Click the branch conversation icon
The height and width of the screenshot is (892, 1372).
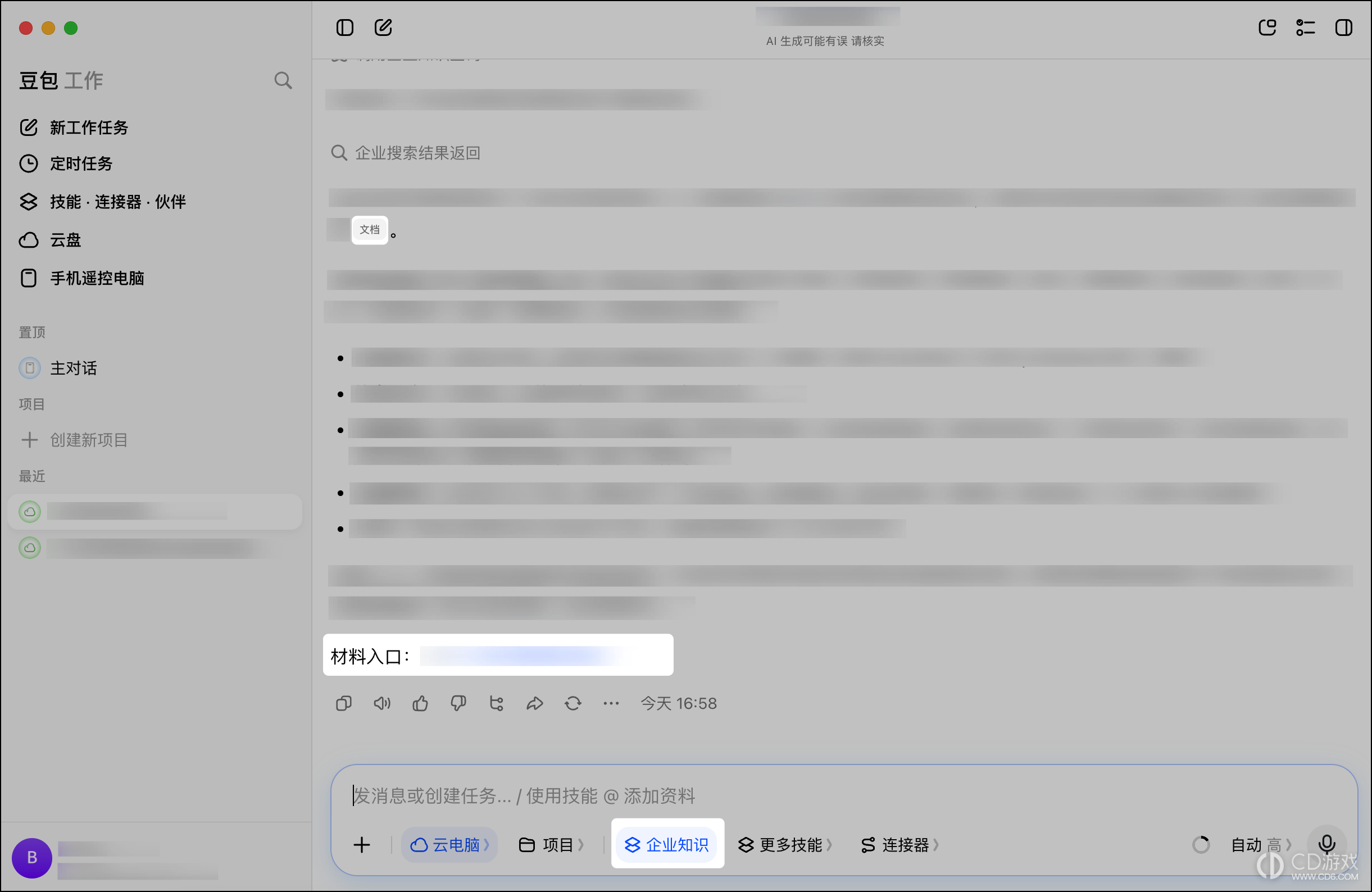(x=496, y=704)
